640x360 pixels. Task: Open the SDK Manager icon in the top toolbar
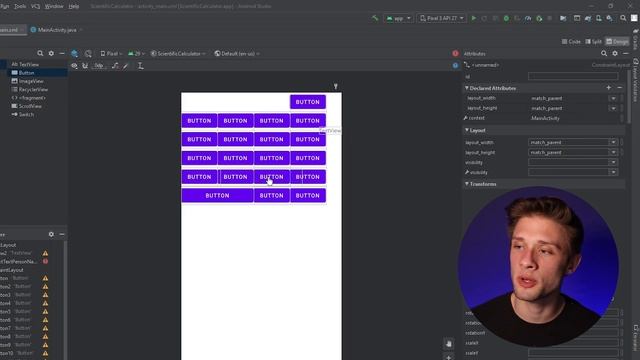(609, 18)
